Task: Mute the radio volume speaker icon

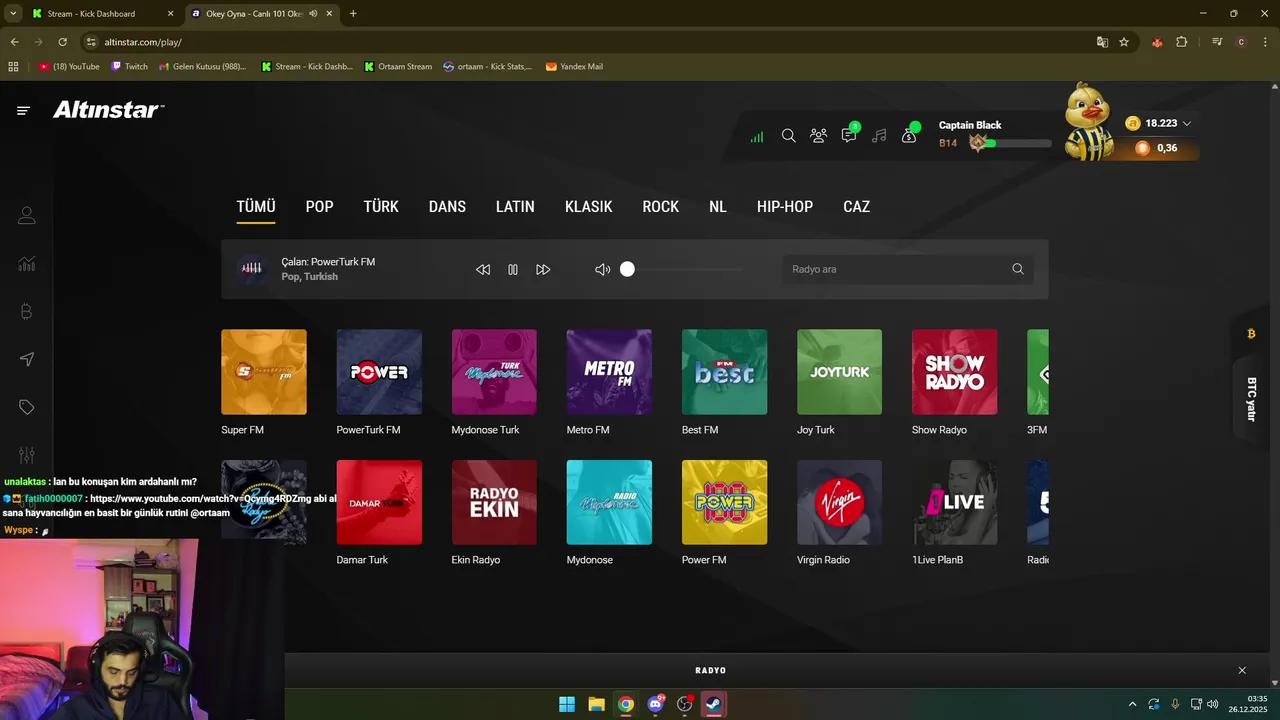Action: (x=602, y=269)
